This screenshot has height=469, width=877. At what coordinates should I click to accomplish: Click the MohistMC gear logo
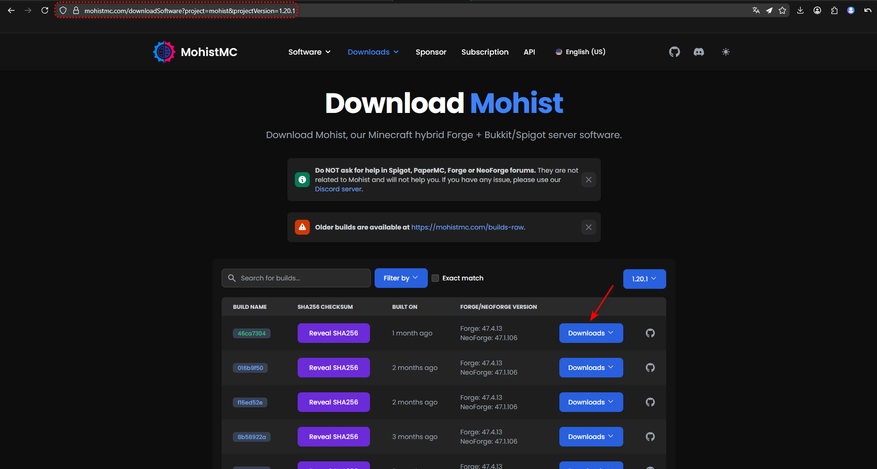(x=164, y=51)
